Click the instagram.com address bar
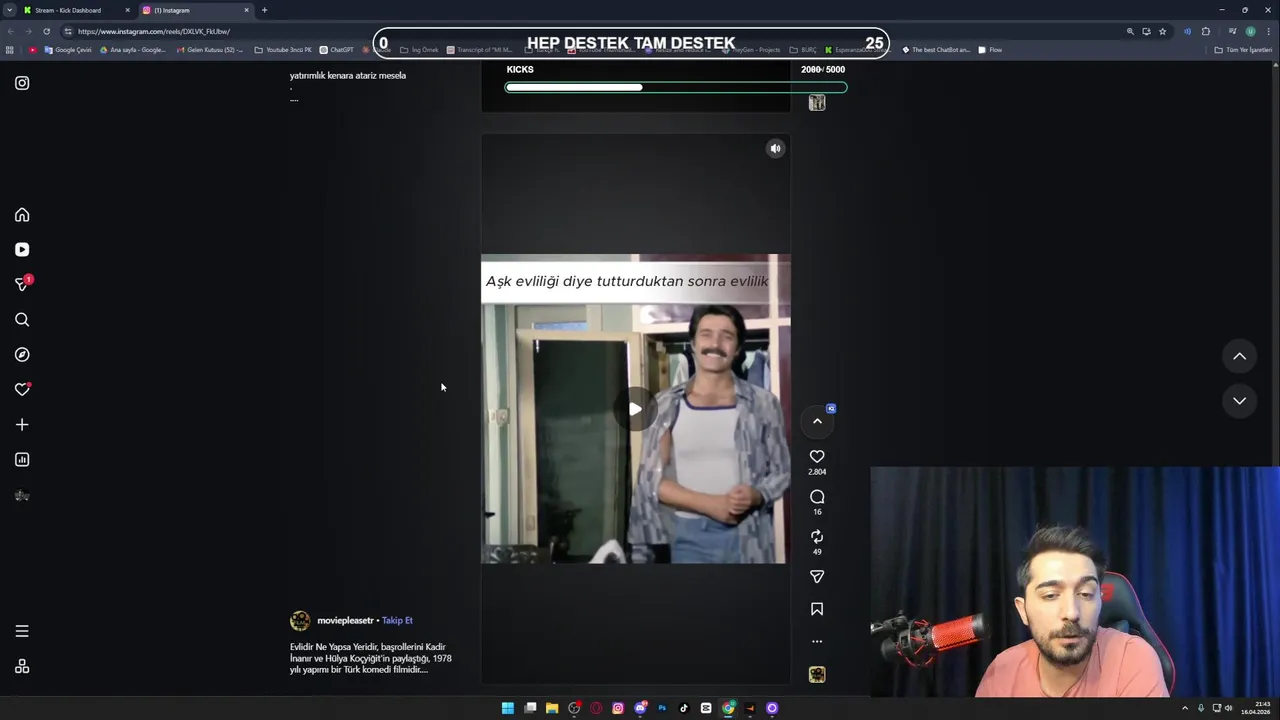1280x720 pixels. (600, 31)
